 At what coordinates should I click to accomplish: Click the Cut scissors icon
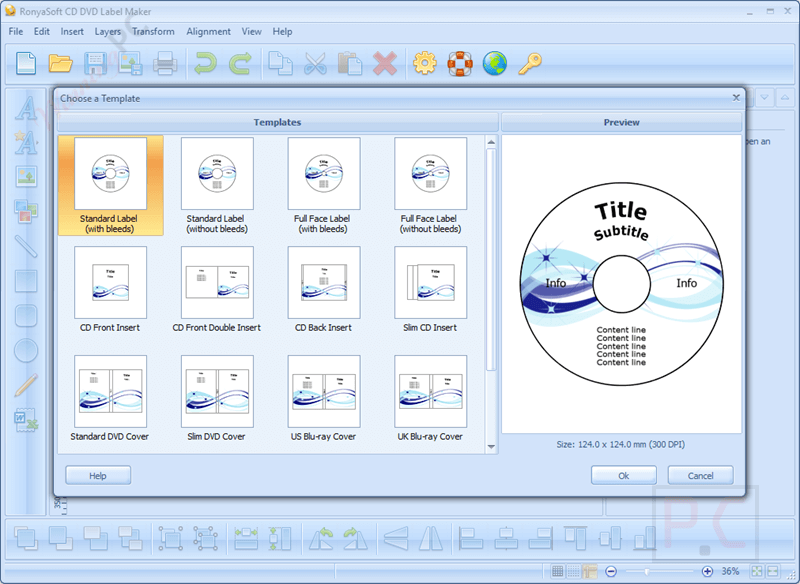coord(315,64)
